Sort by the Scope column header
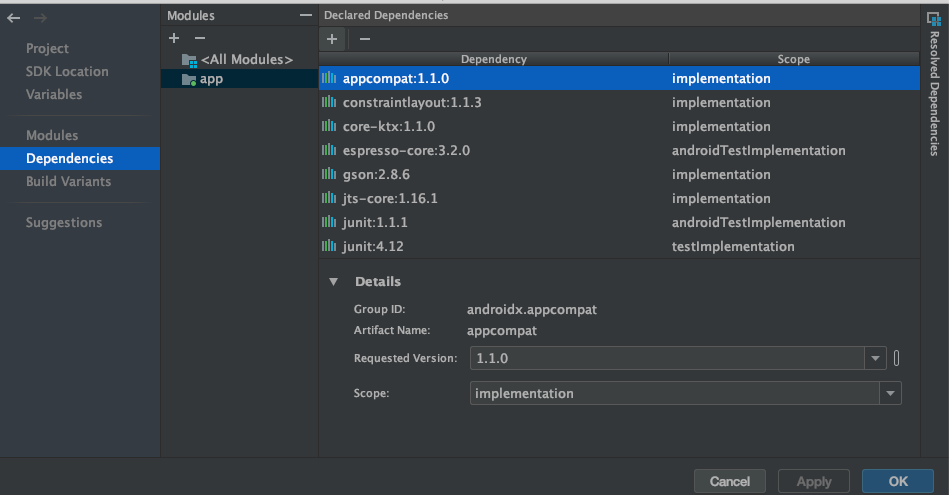 pos(793,59)
